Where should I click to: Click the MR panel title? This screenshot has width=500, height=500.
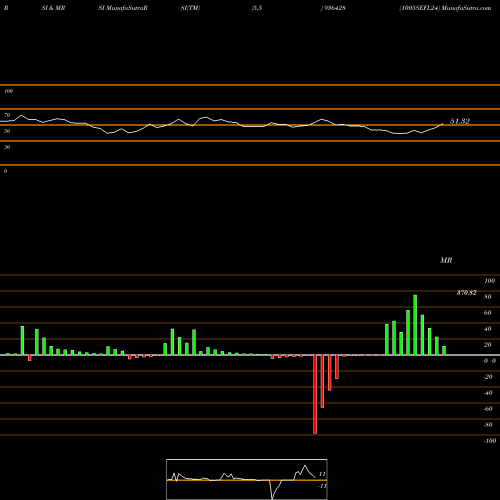click(446, 260)
